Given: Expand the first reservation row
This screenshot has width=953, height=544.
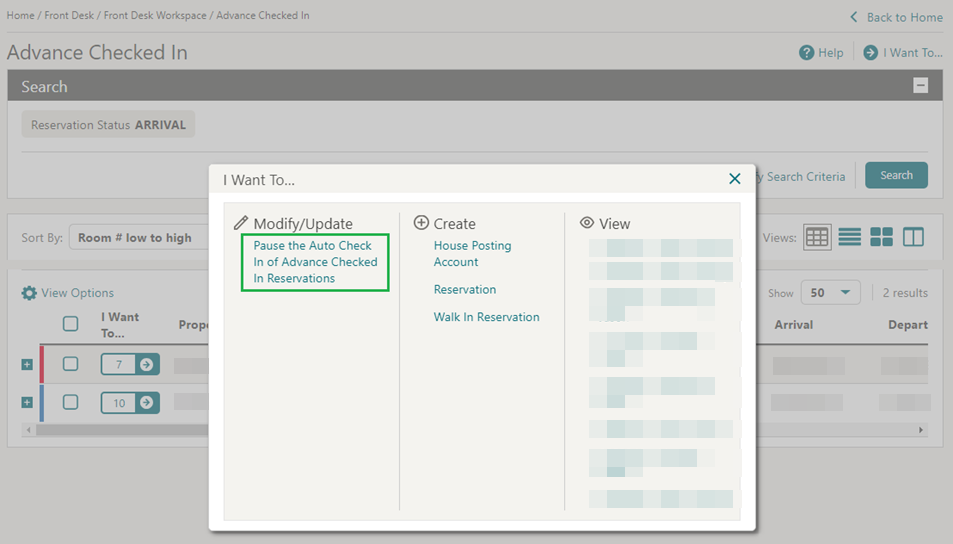Looking at the screenshot, I should pyautogui.click(x=27, y=365).
